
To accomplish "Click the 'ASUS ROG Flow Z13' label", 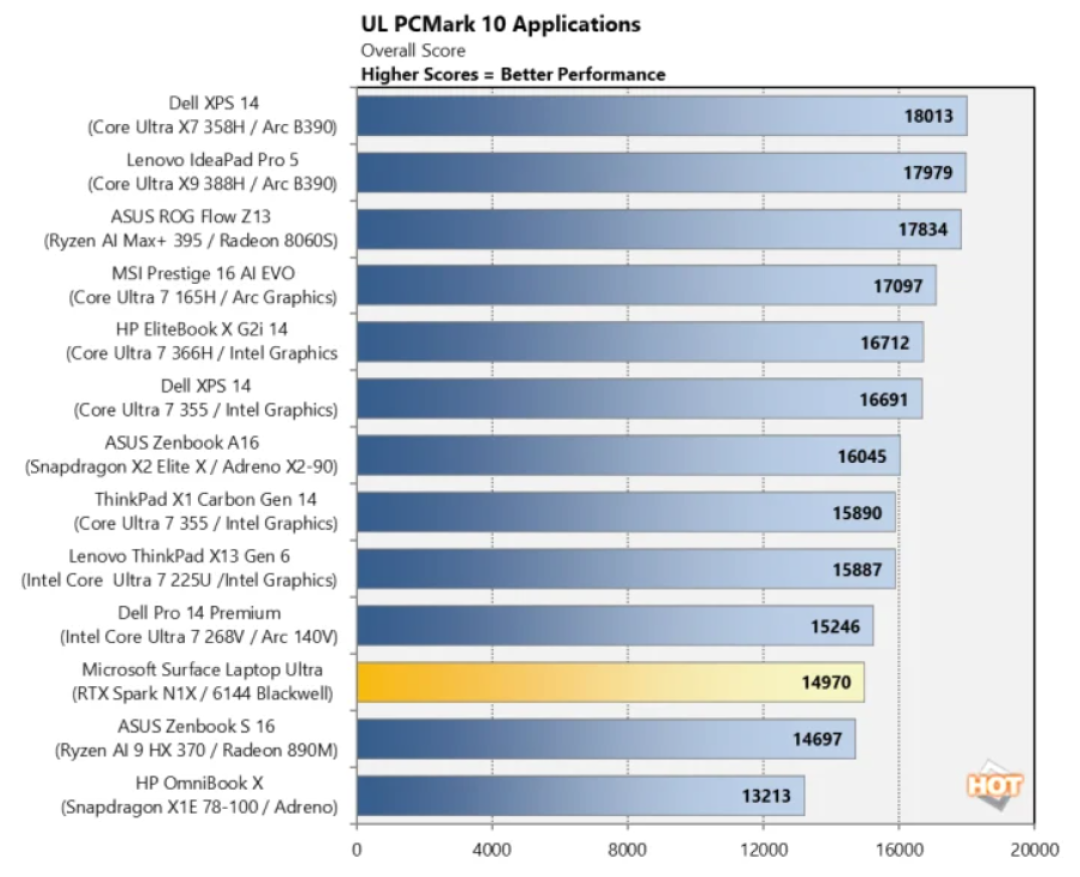I will [x=191, y=216].
